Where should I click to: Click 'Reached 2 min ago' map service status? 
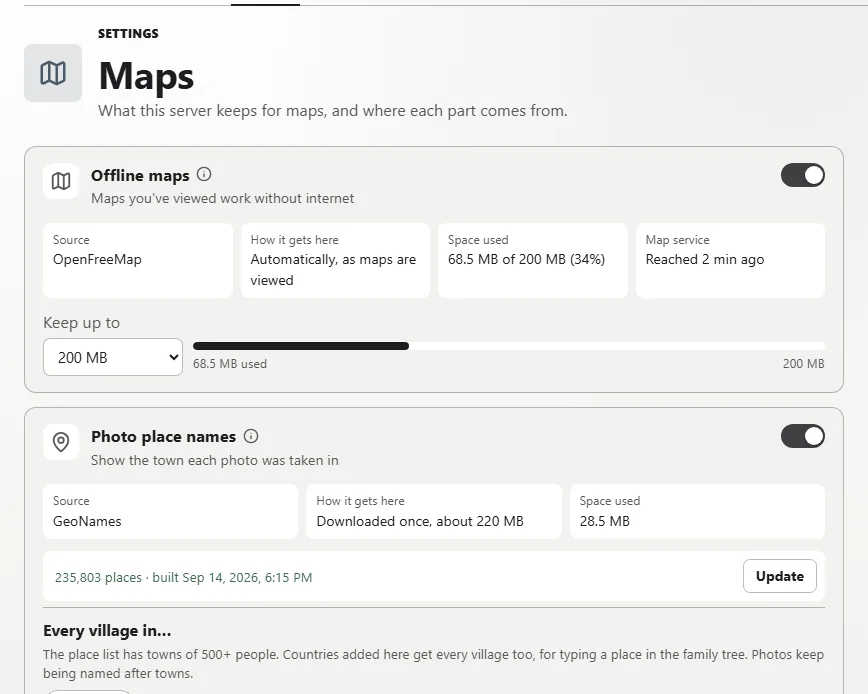click(x=705, y=260)
